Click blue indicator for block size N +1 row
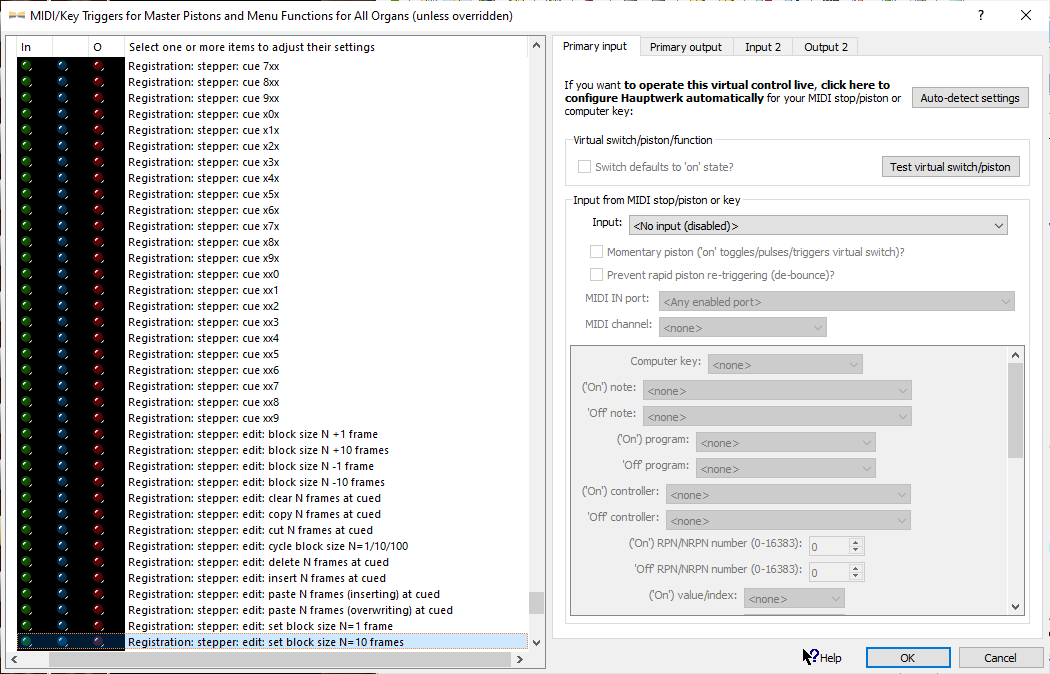The width and height of the screenshot is (1050, 674). [x=62, y=434]
